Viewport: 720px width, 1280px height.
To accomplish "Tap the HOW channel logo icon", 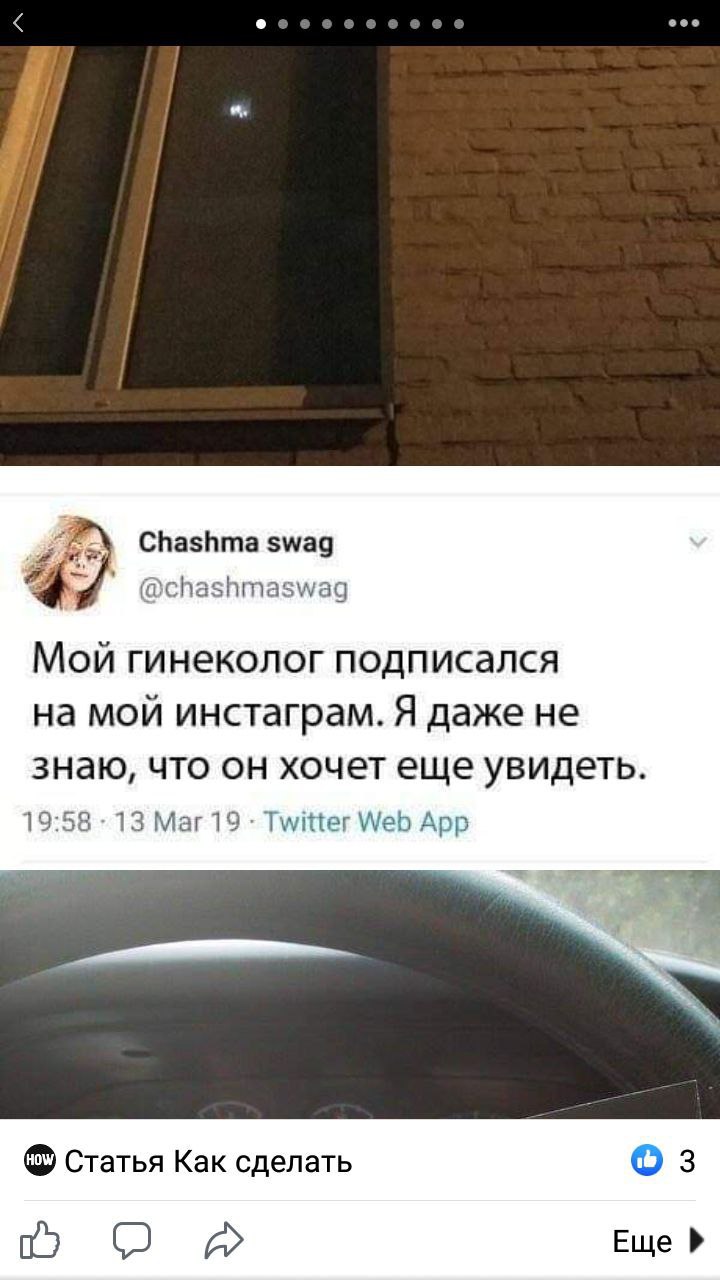I will click(39, 1162).
